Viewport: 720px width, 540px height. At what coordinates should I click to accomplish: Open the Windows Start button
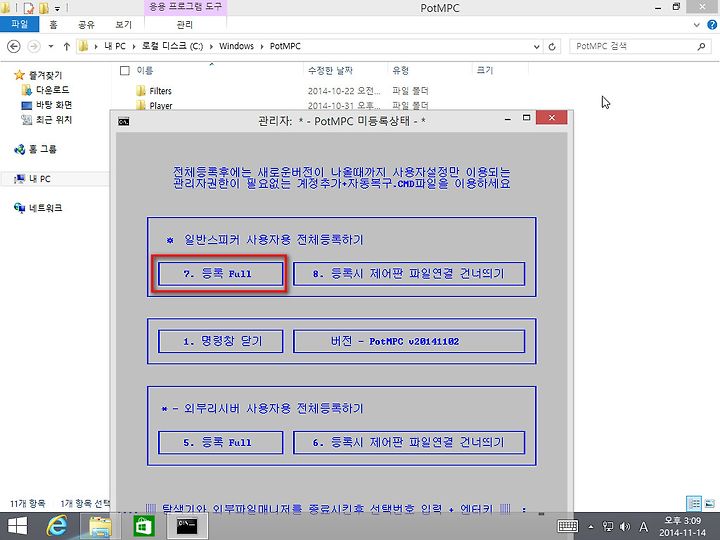[17, 526]
